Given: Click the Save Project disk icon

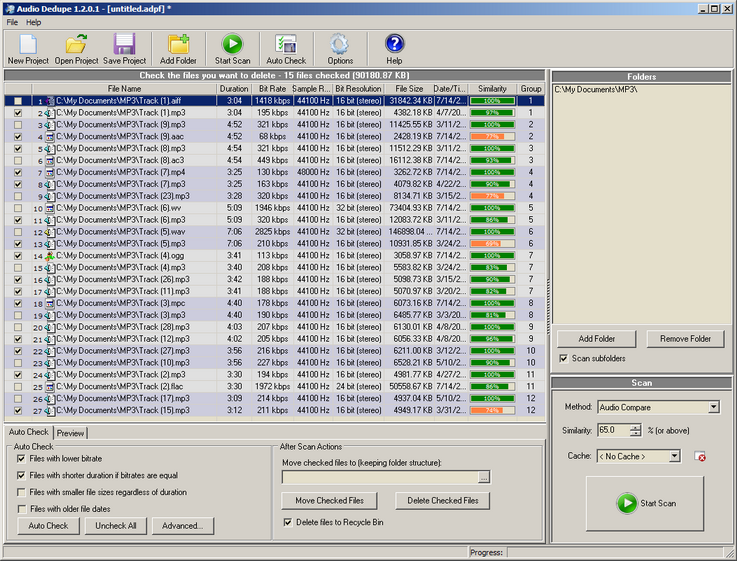Looking at the screenshot, I should 124,45.
